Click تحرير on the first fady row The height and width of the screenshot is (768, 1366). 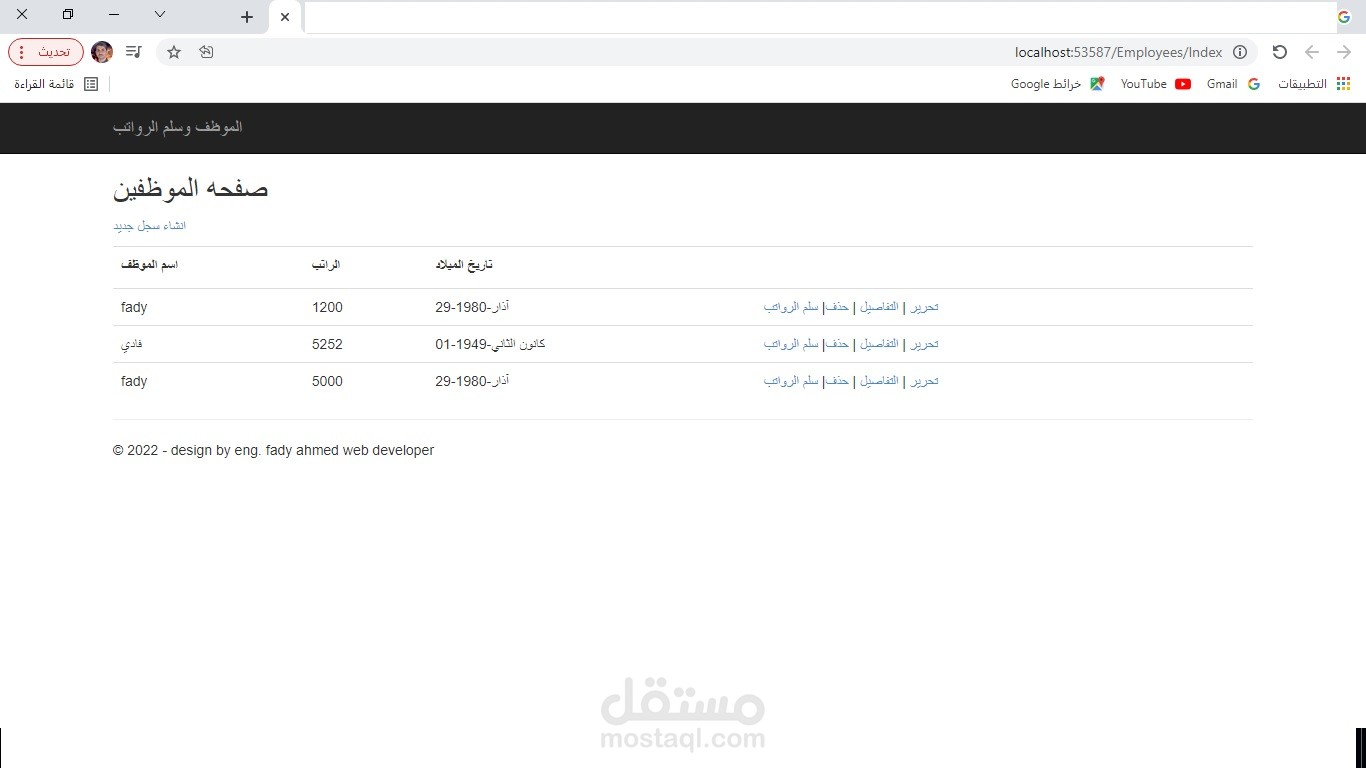point(924,307)
